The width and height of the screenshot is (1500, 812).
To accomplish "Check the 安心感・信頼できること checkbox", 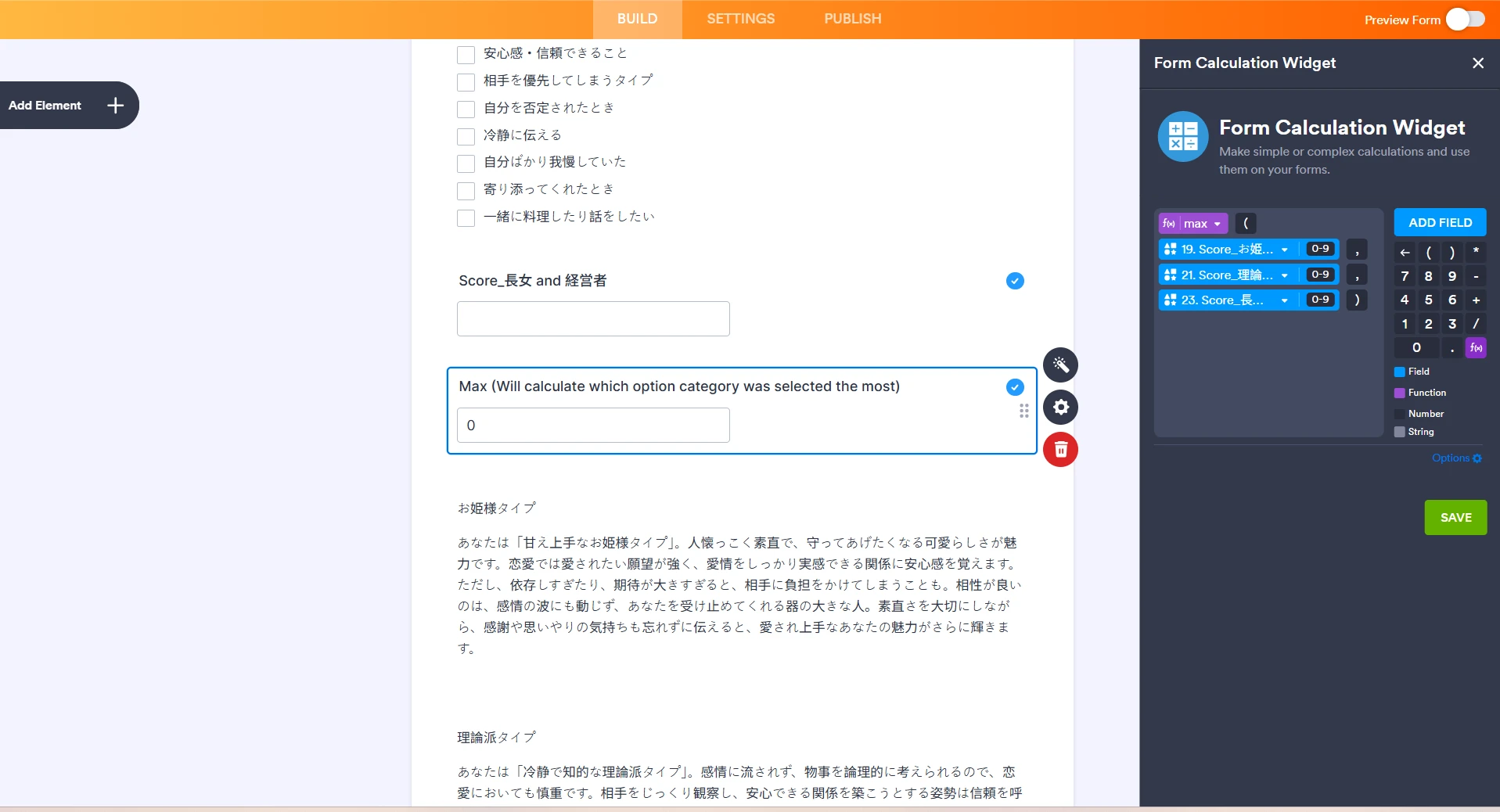I will click(466, 54).
